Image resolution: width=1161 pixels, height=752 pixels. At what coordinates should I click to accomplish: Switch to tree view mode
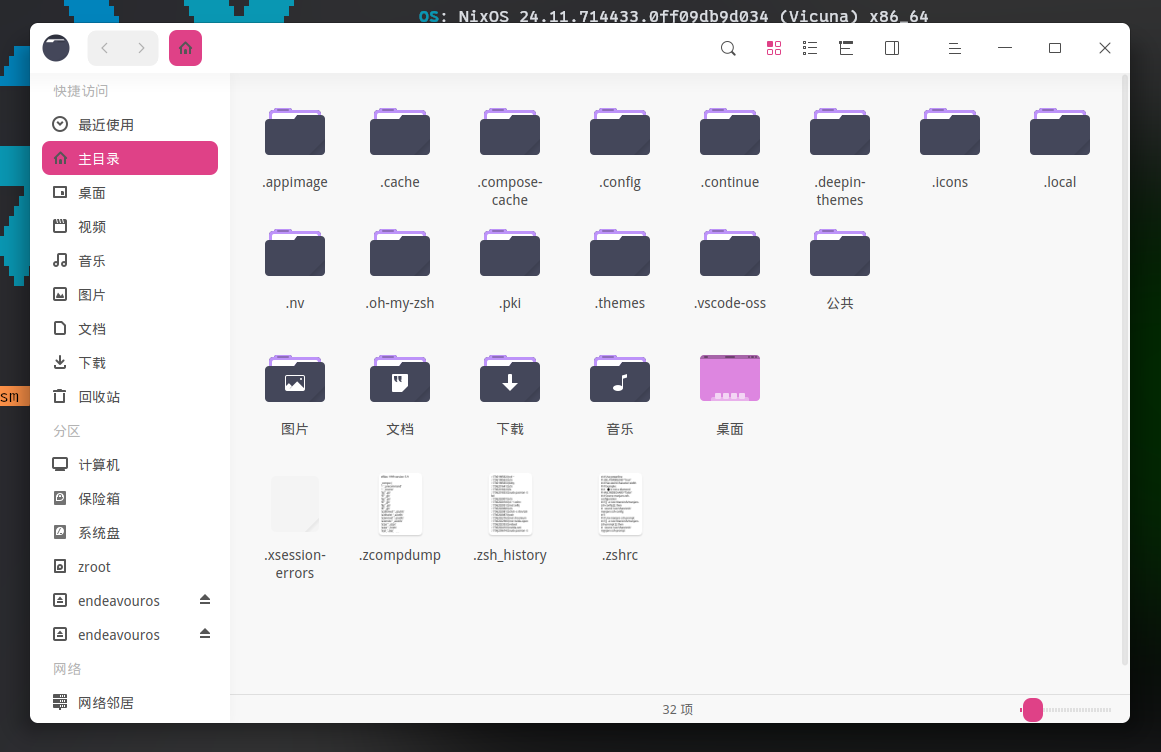(846, 48)
